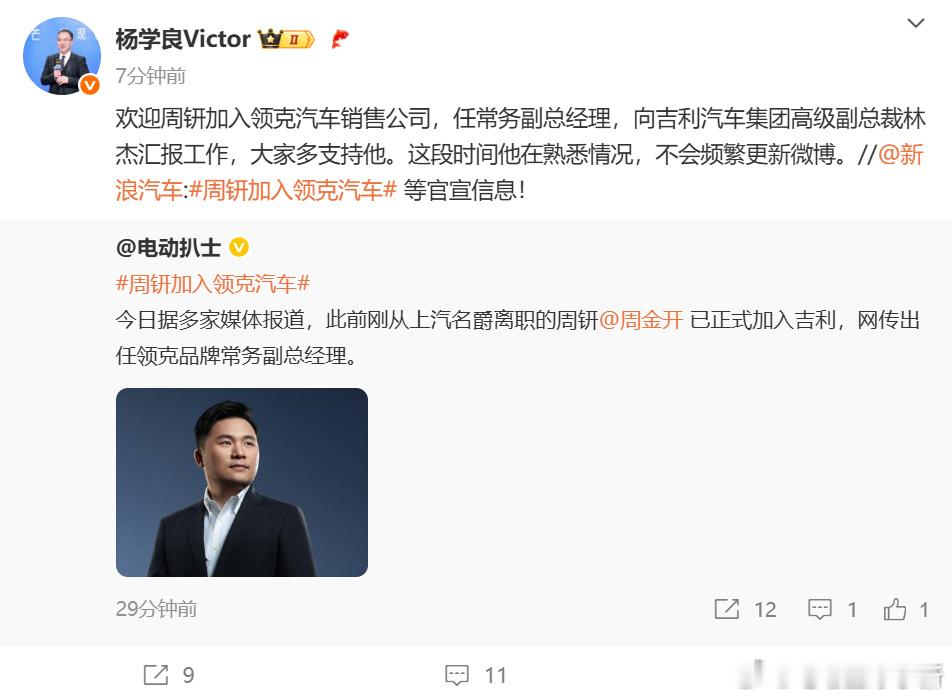Open comments on the main post showing 11
Screen dimensions: 952x698
pyautogui.click(x=457, y=675)
